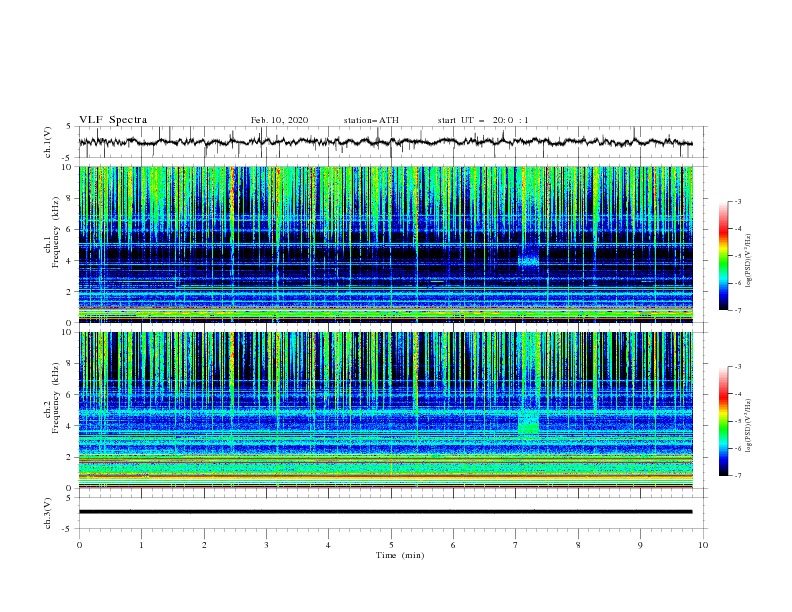Click the "-5" label on ch.2 colorbar
792x612 pixels.
click(x=737, y=421)
